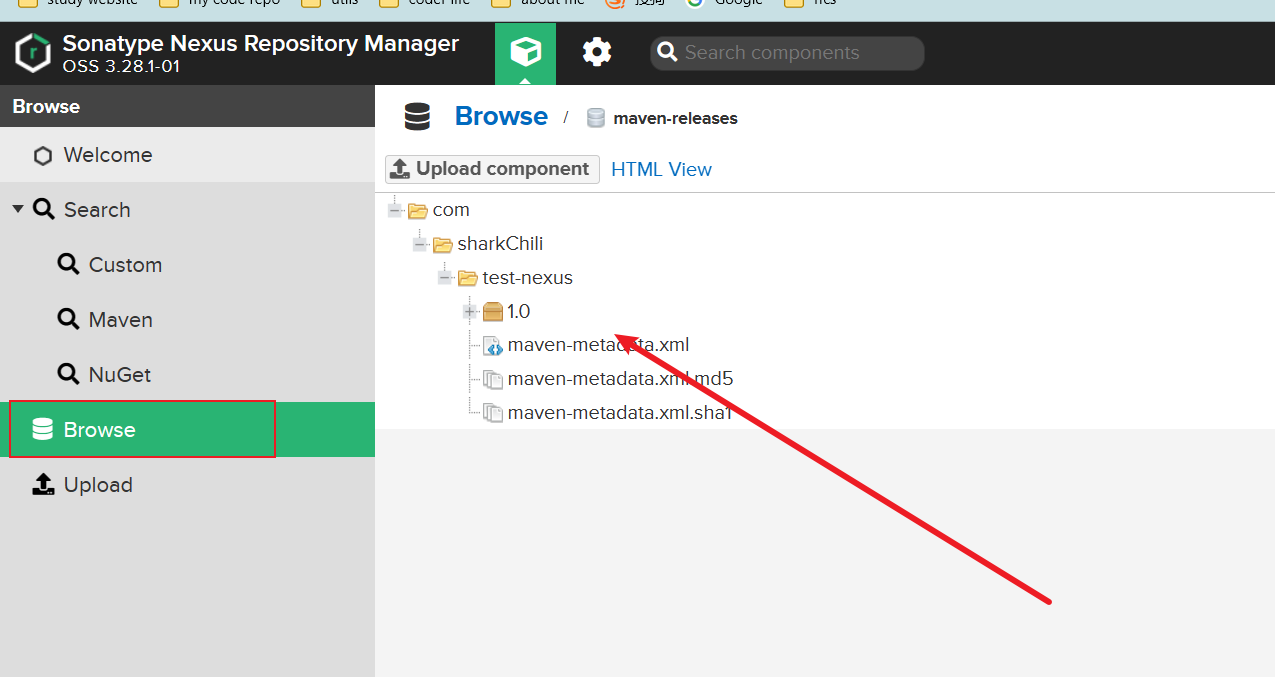The image size is (1275, 677).
Task: Click the 1.0 version package icon
Action: 492,312
